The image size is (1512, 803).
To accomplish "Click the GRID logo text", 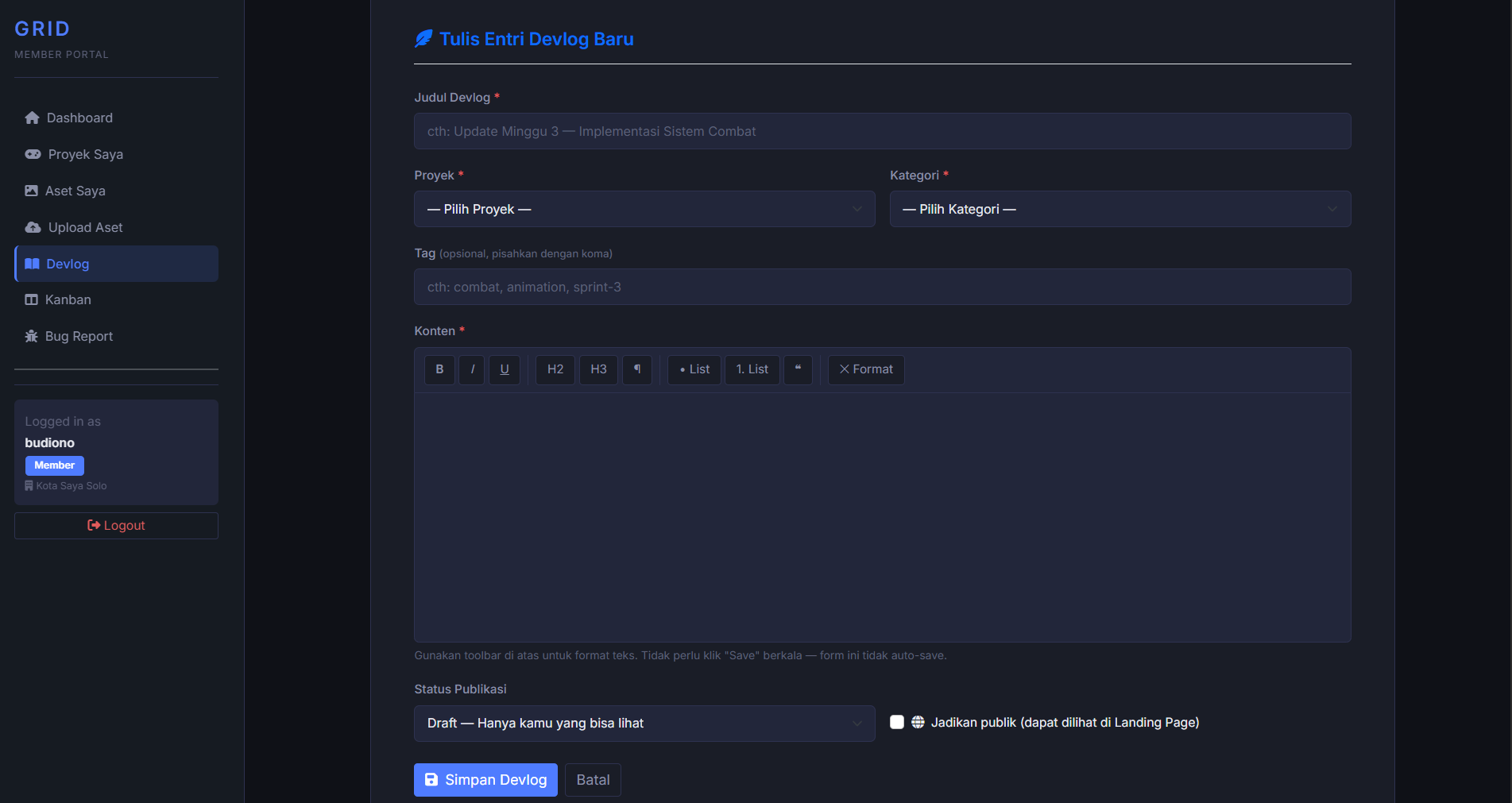I will pyautogui.click(x=42, y=29).
